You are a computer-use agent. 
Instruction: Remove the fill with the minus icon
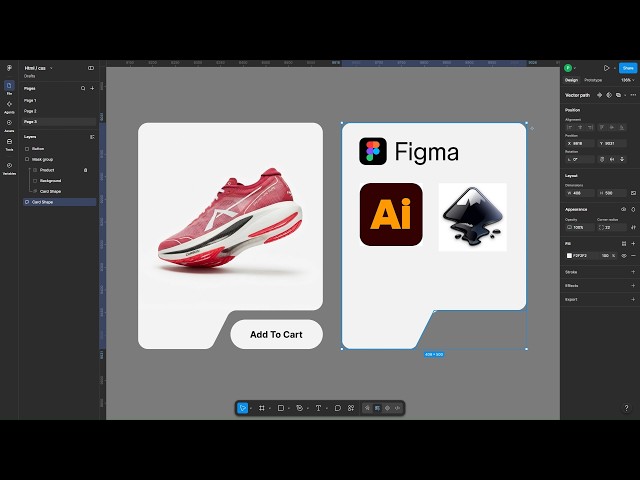633,256
